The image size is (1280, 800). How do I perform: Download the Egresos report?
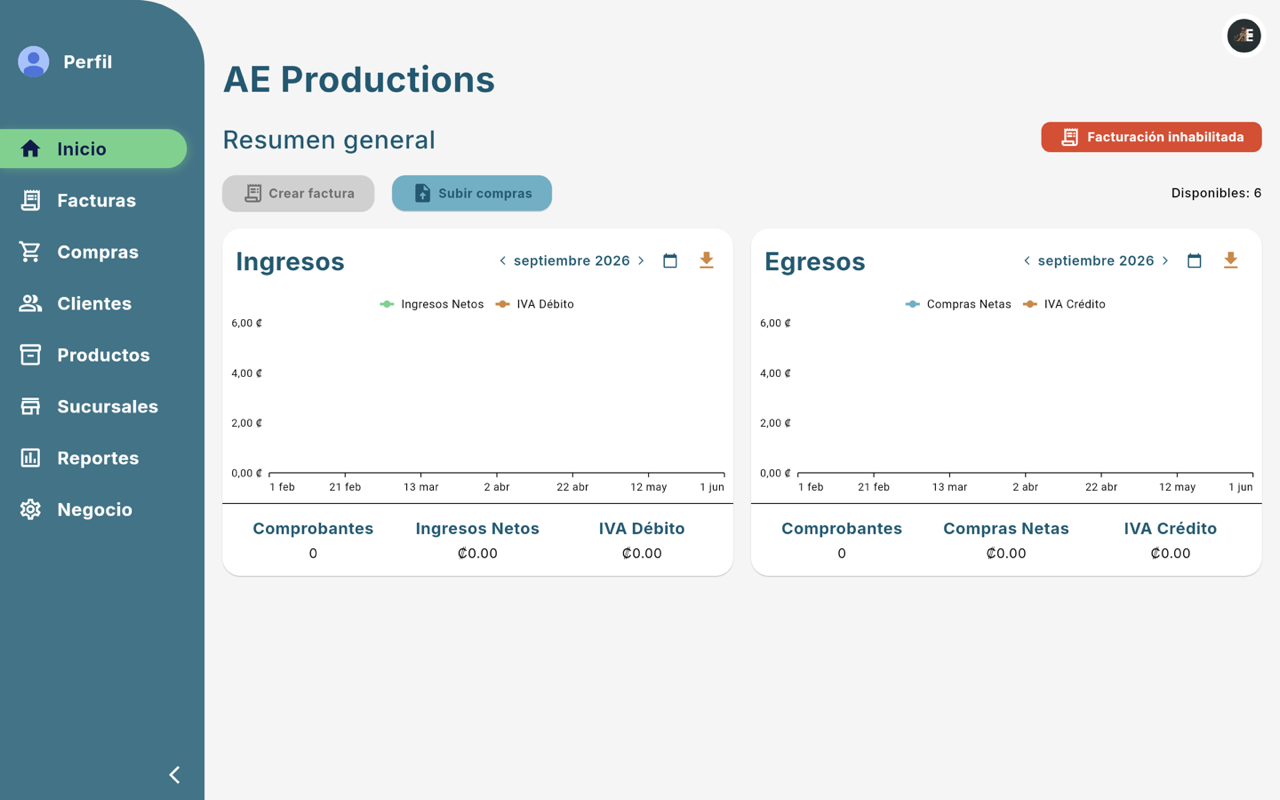(1230, 261)
